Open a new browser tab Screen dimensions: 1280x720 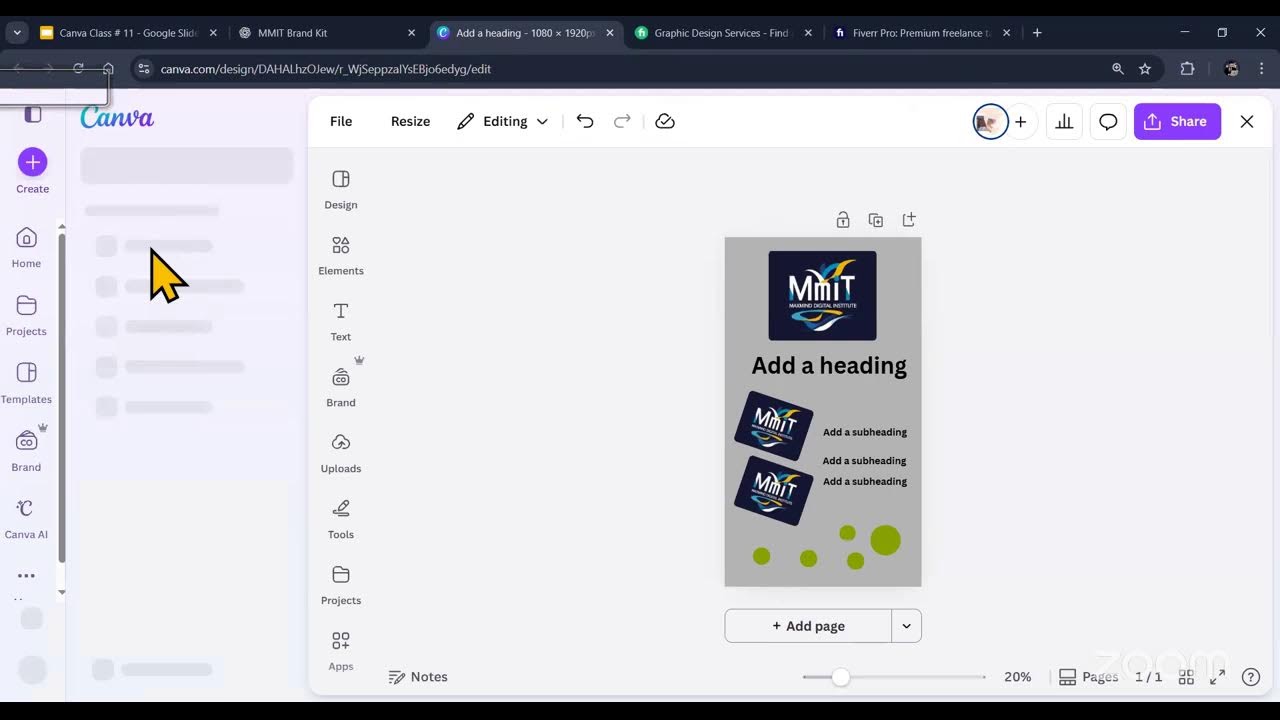pyautogui.click(x=1037, y=33)
